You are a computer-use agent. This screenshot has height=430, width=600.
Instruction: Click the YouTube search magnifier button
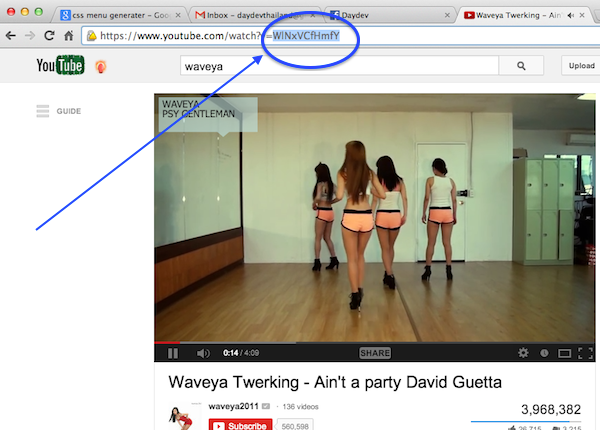click(x=521, y=66)
